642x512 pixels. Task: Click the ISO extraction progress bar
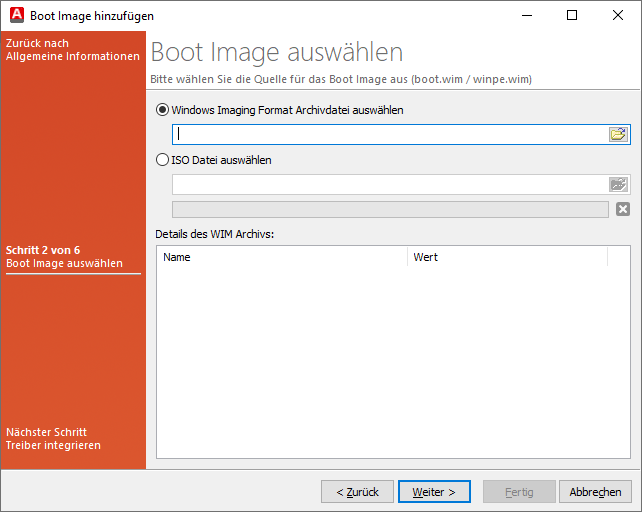(x=390, y=209)
